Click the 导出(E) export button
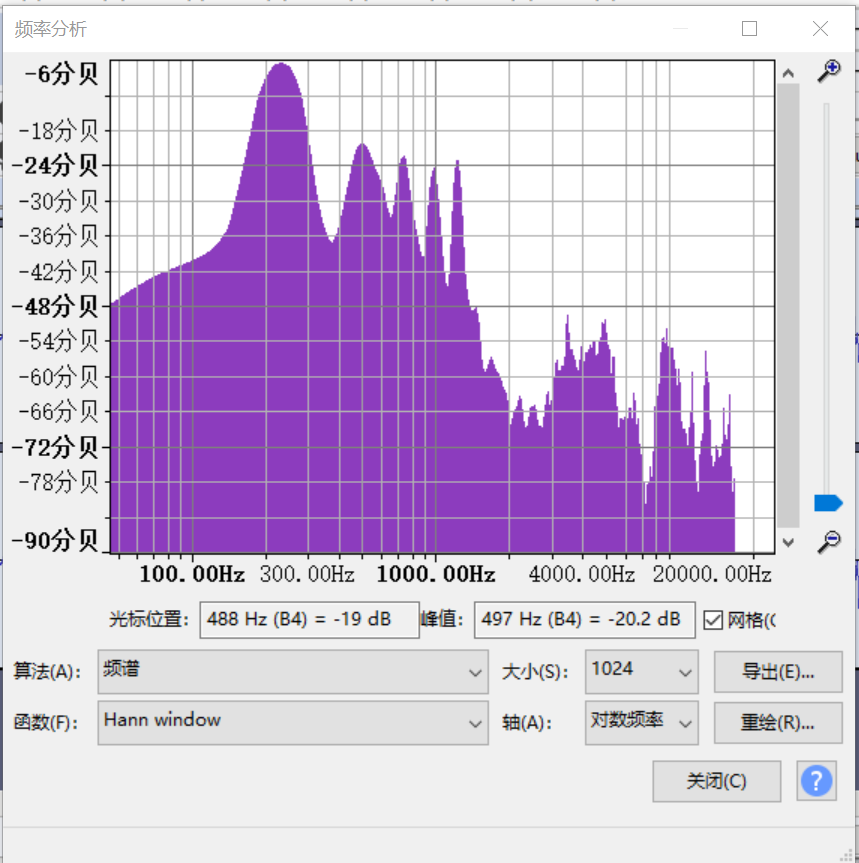 pyautogui.click(x=778, y=672)
